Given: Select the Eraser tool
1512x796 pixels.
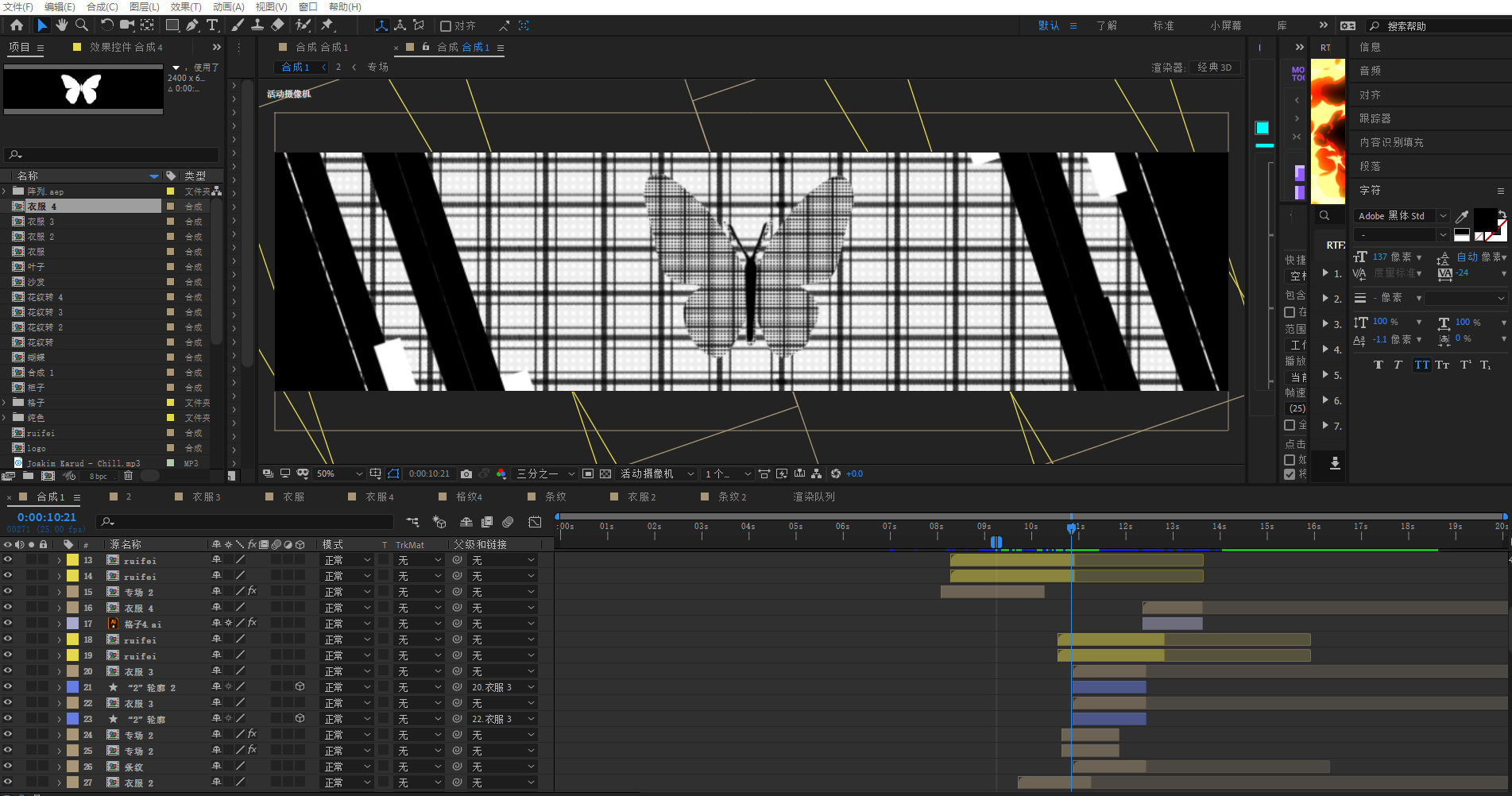Looking at the screenshot, I should 277,25.
